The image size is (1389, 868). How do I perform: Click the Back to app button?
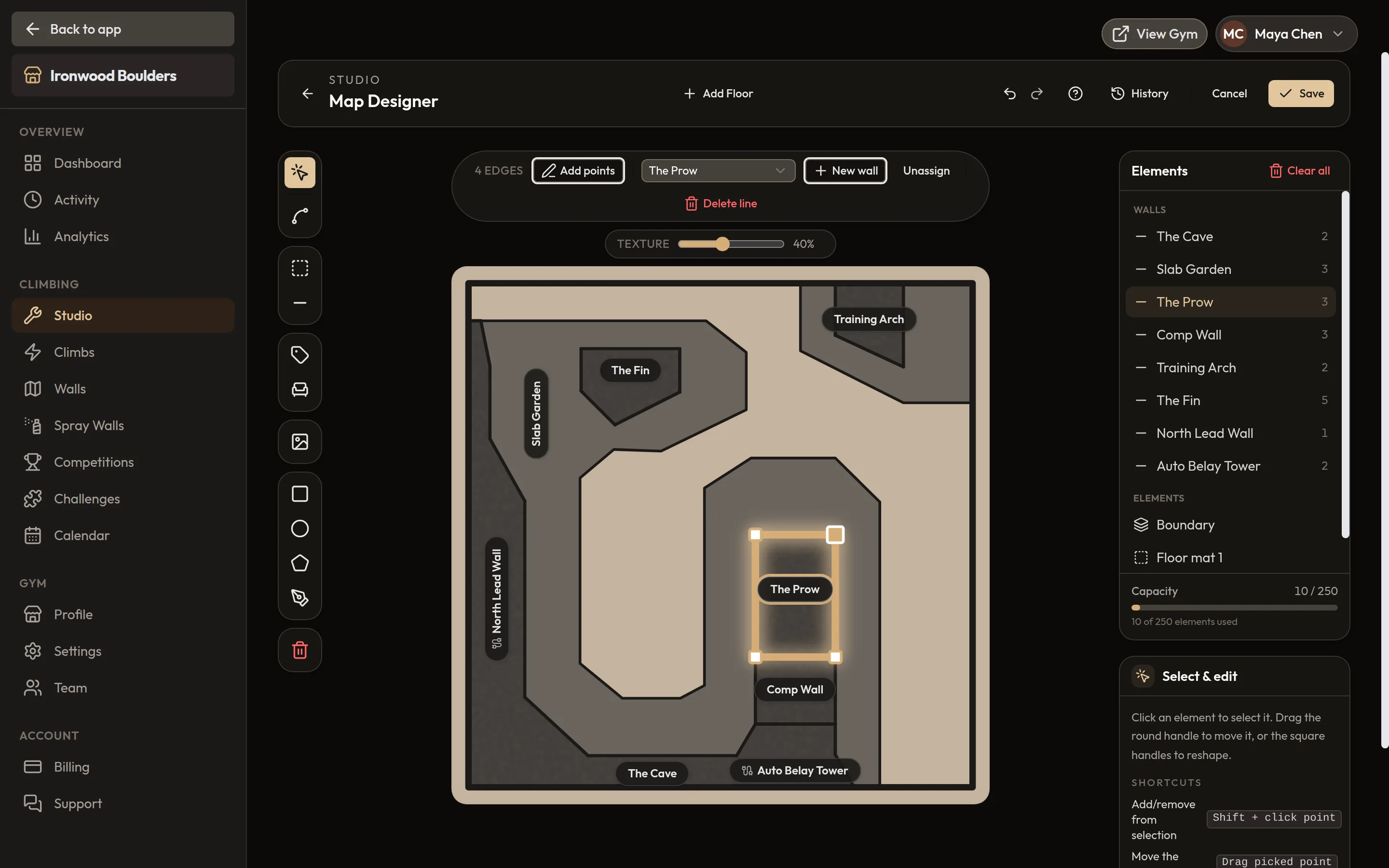click(123, 29)
